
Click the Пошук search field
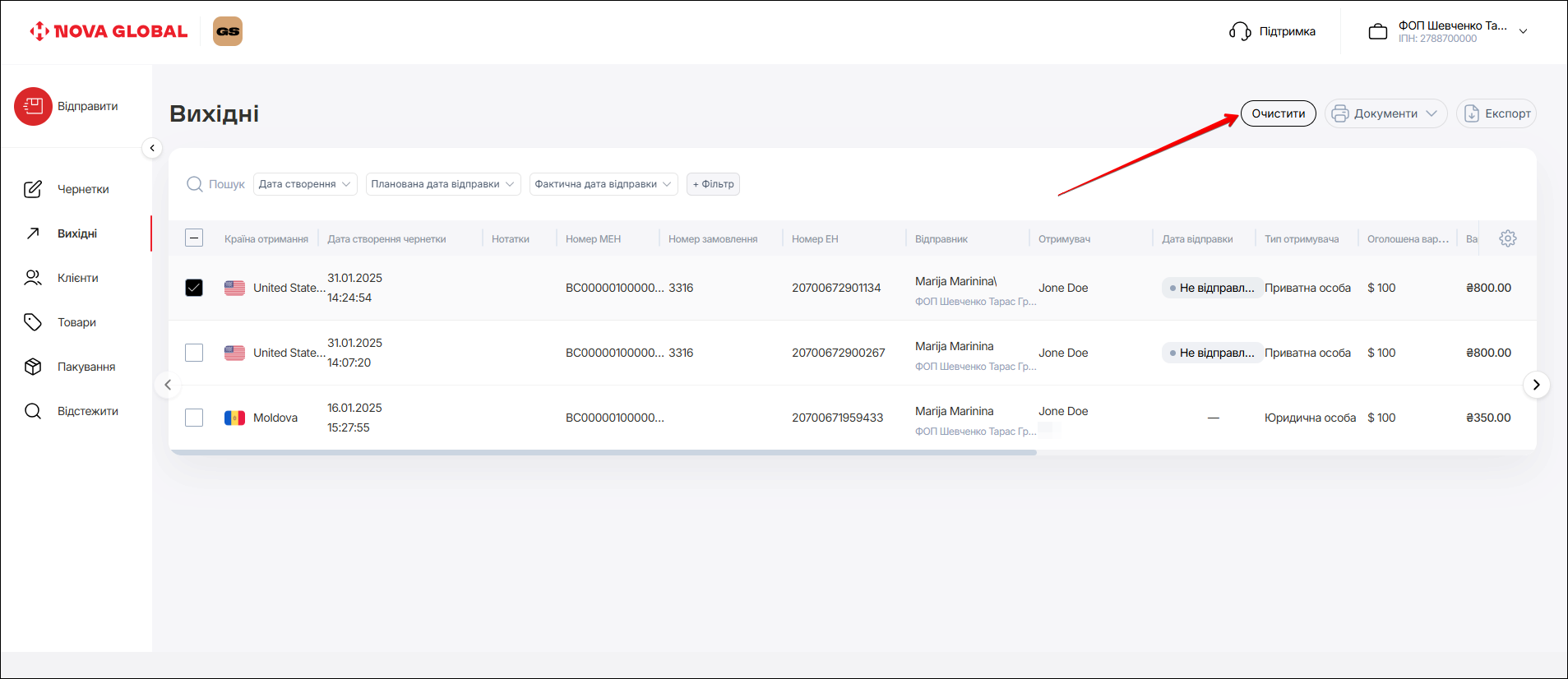tap(226, 184)
